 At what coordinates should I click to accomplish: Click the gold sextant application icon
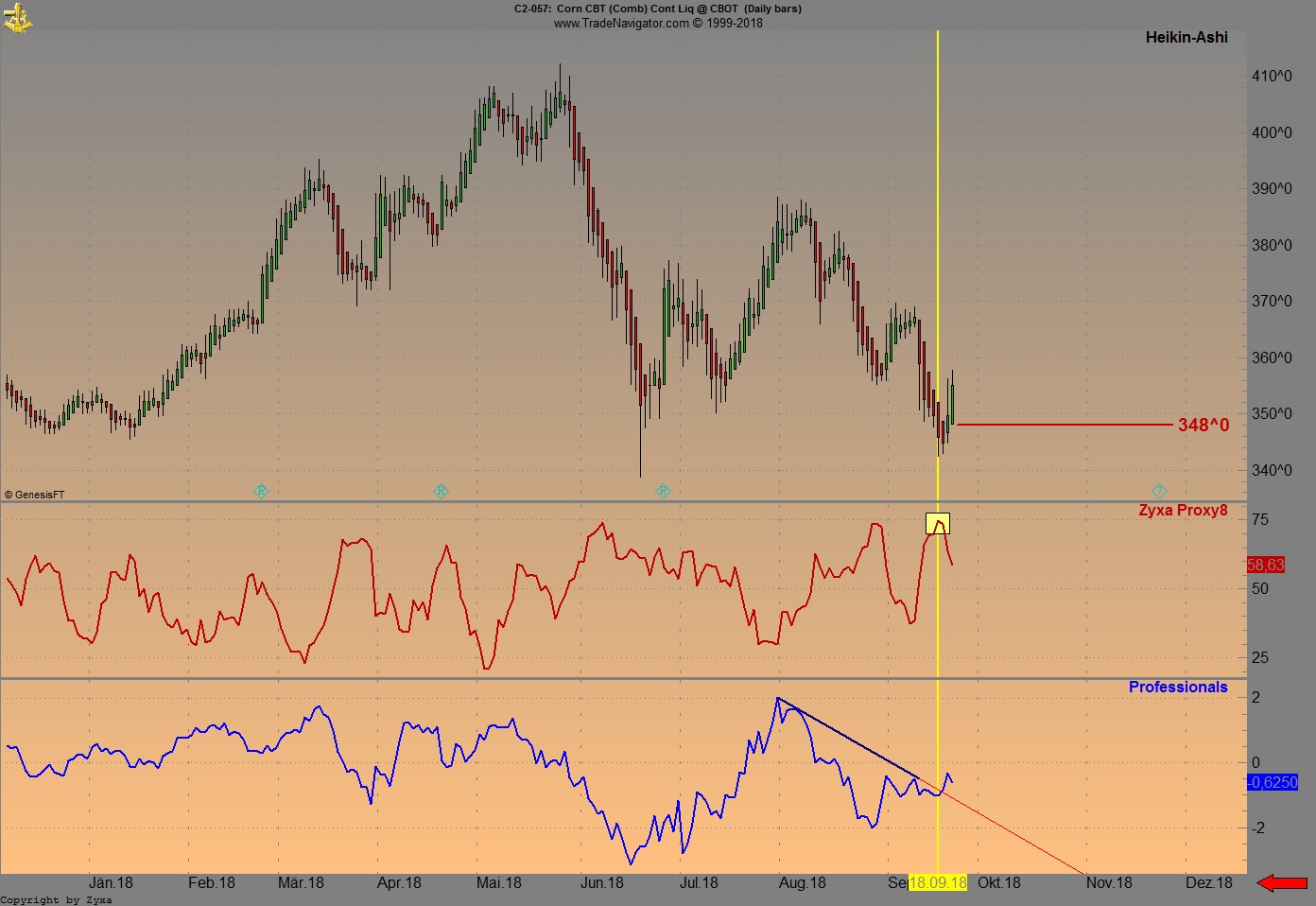point(19,17)
